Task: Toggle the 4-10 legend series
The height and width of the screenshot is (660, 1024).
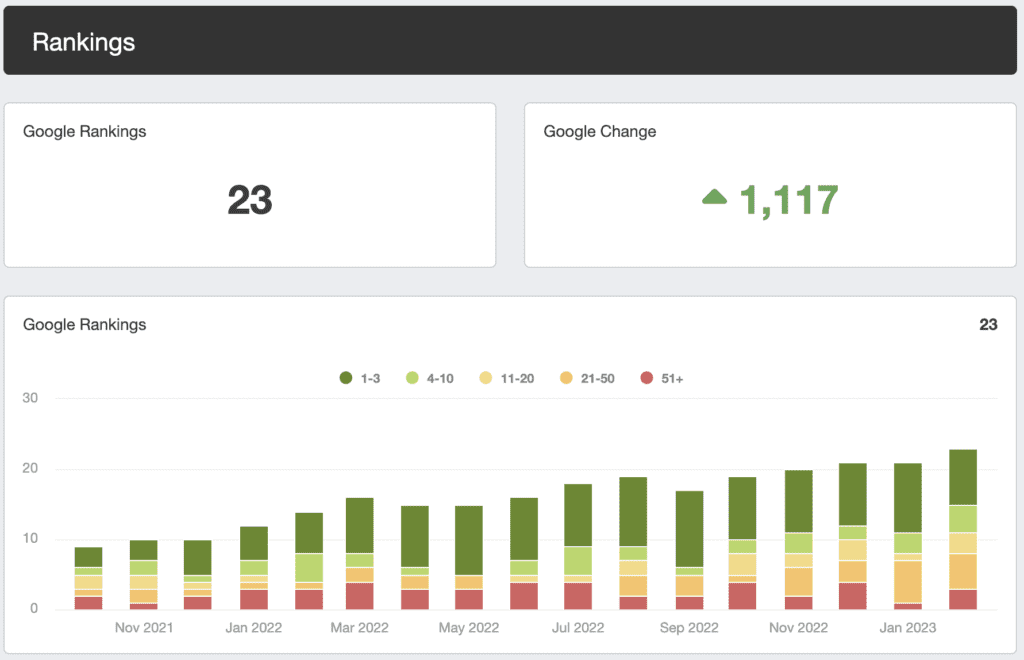Action: (430, 379)
